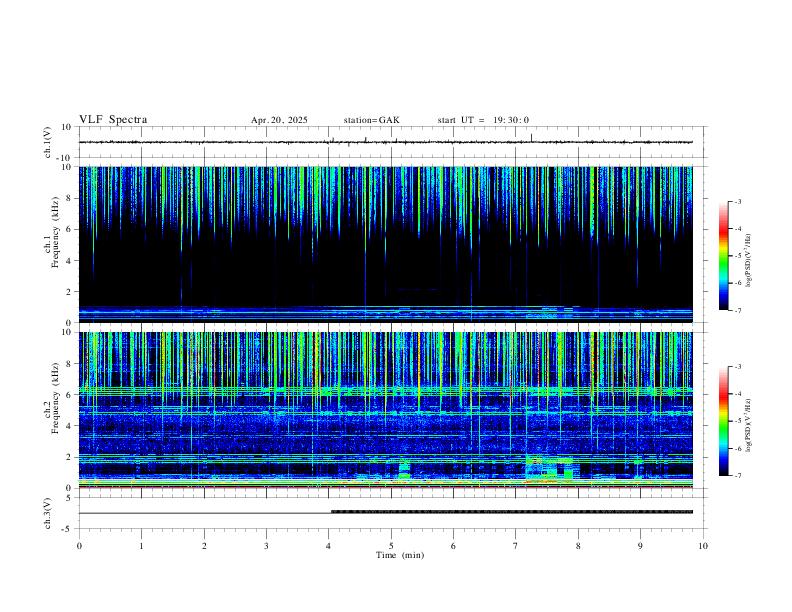The image size is (792, 612).
Task: Click the "ch.1(V)" waveform axis label
Action: [x=49, y=142]
